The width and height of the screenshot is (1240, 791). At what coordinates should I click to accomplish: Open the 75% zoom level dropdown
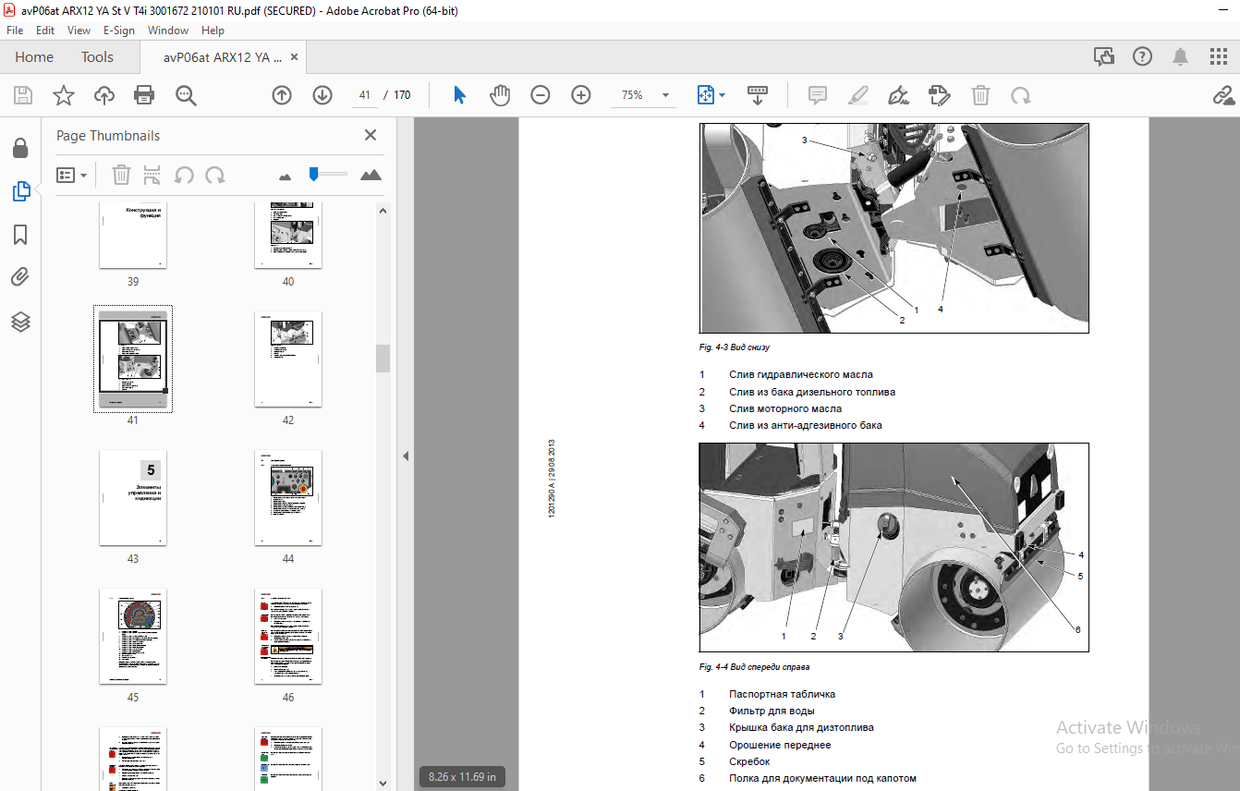coord(666,96)
